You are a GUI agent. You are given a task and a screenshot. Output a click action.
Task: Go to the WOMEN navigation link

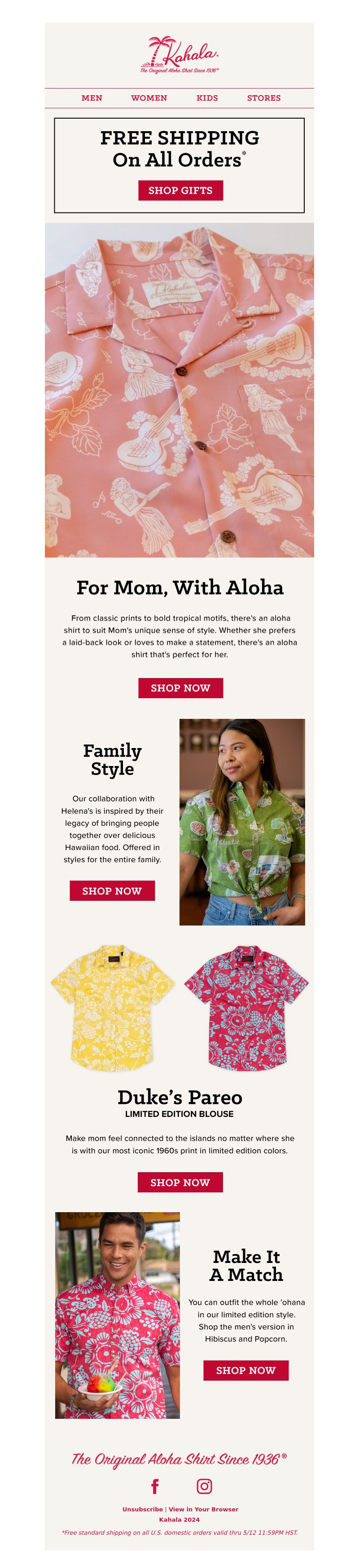pyautogui.click(x=149, y=98)
